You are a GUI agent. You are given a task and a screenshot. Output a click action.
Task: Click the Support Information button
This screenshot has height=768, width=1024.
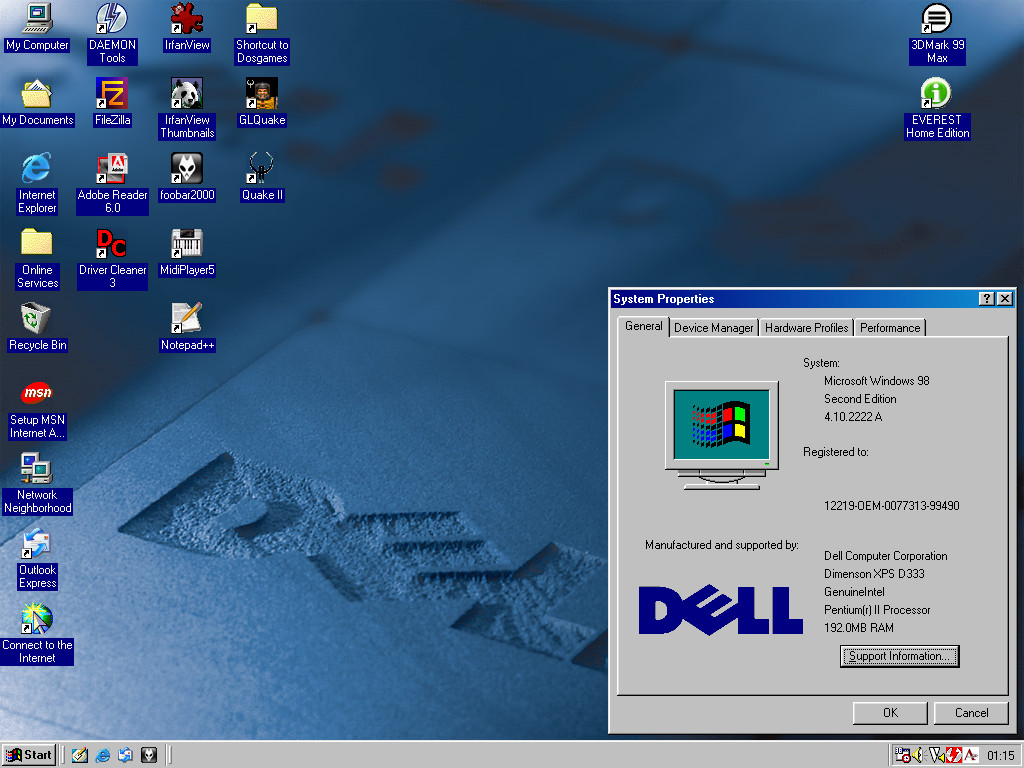click(899, 656)
